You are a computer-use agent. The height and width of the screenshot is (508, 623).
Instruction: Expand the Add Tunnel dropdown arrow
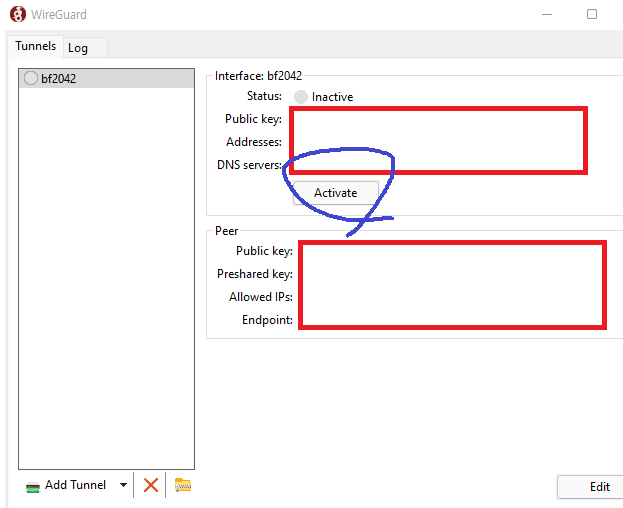(x=123, y=485)
